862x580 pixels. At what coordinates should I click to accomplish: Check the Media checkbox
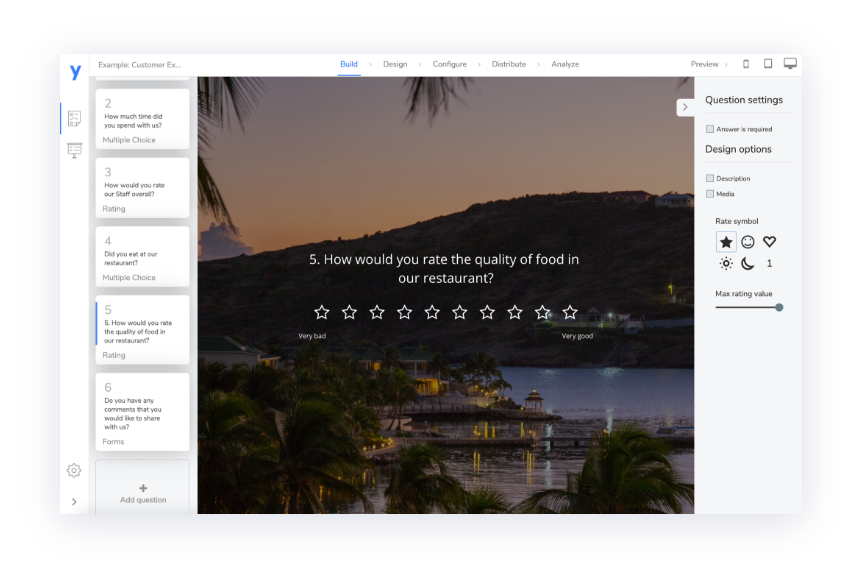(x=710, y=194)
